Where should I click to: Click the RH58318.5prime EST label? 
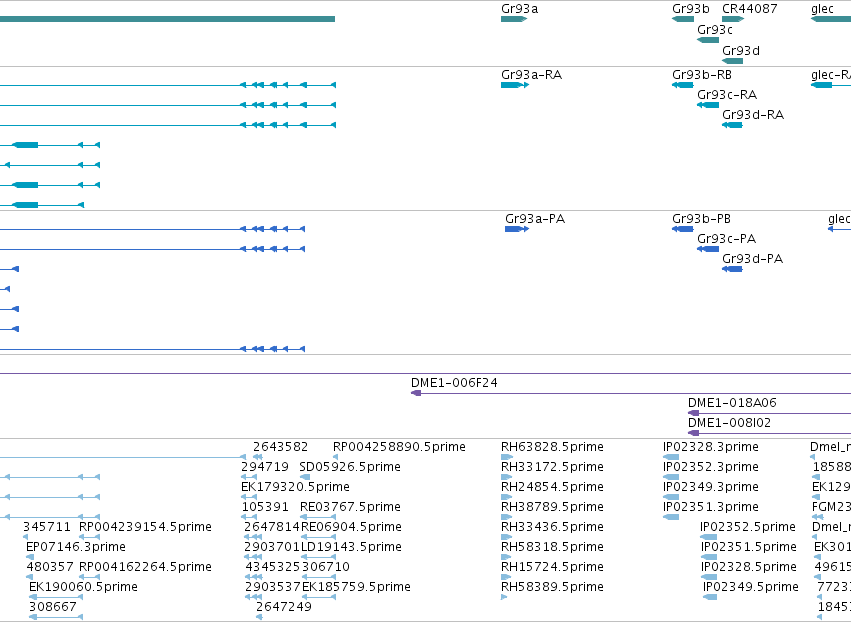click(x=552, y=547)
